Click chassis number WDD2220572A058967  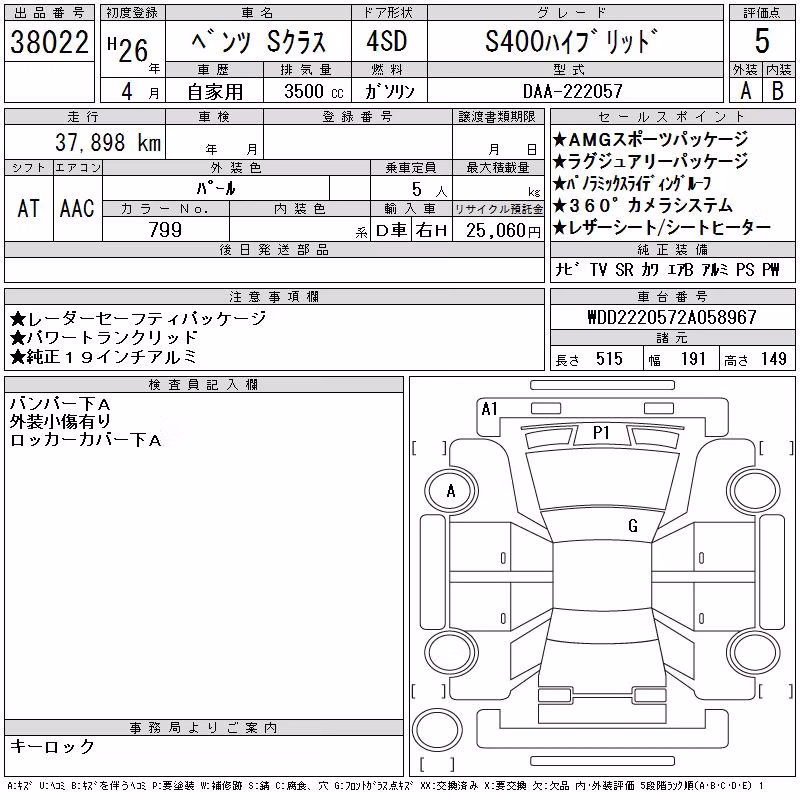point(672,317)
